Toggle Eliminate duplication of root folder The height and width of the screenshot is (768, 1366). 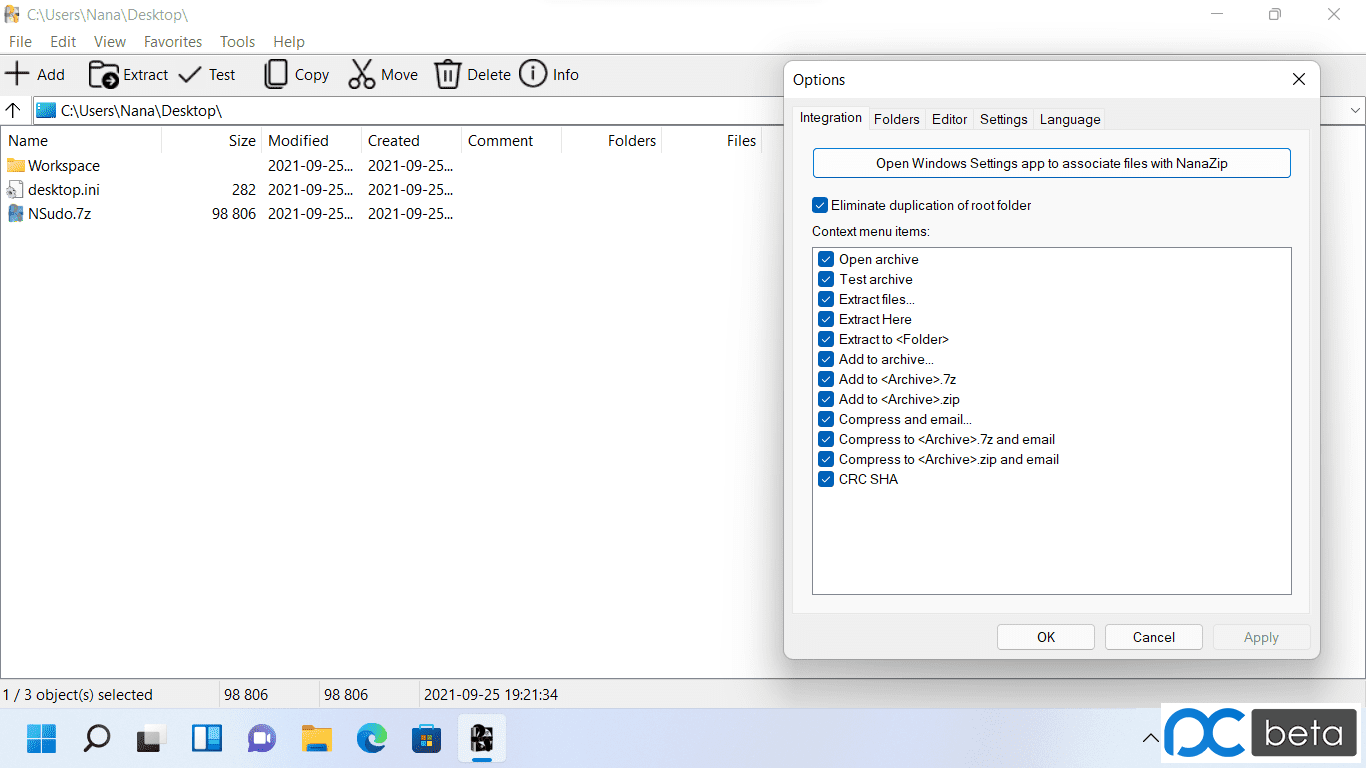(820, 205)
